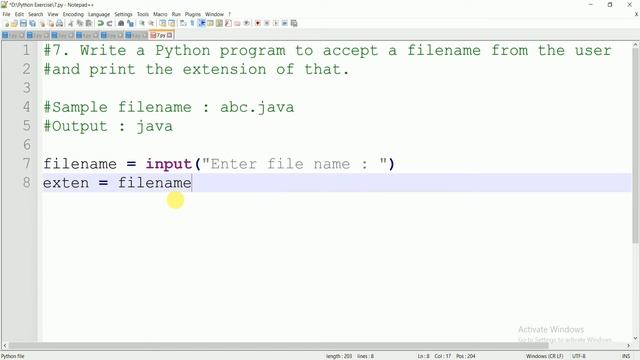Toggle synchronize vertical scrolling

click(x=162, y=23)
